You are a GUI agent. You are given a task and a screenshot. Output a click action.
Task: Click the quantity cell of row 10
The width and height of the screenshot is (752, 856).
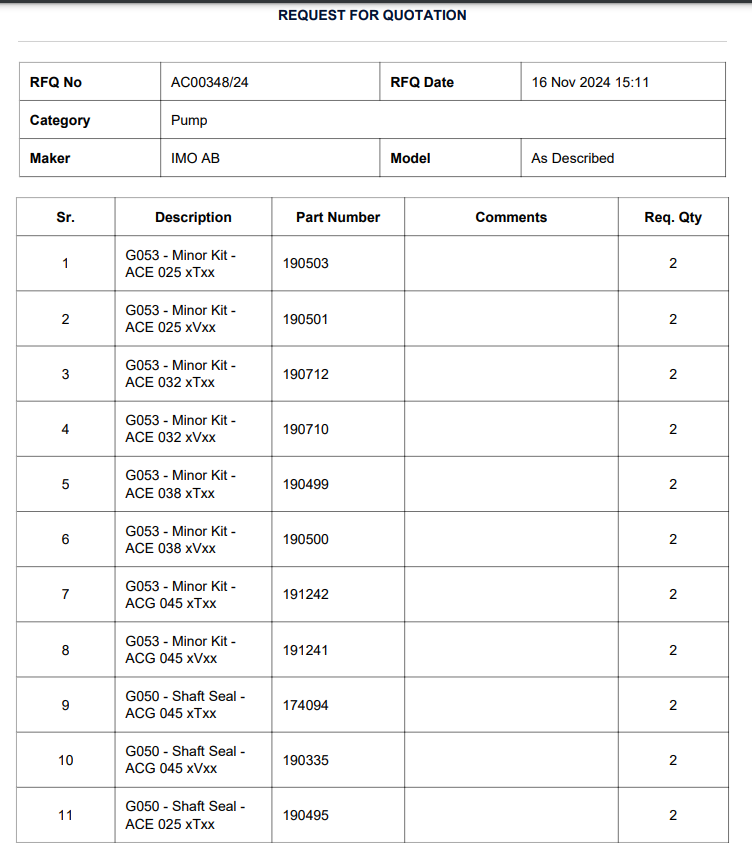click(673, 760)
